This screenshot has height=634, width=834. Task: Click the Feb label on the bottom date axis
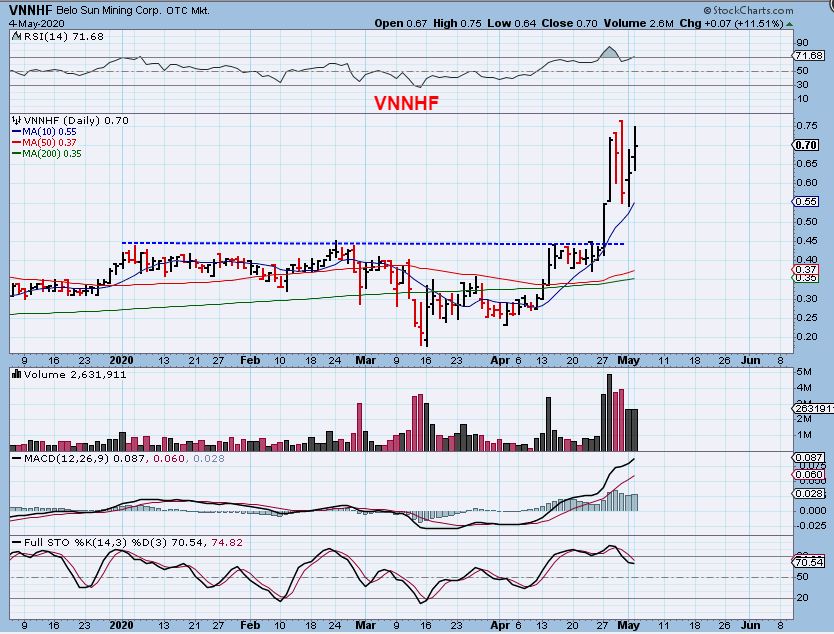pos(250,625)
